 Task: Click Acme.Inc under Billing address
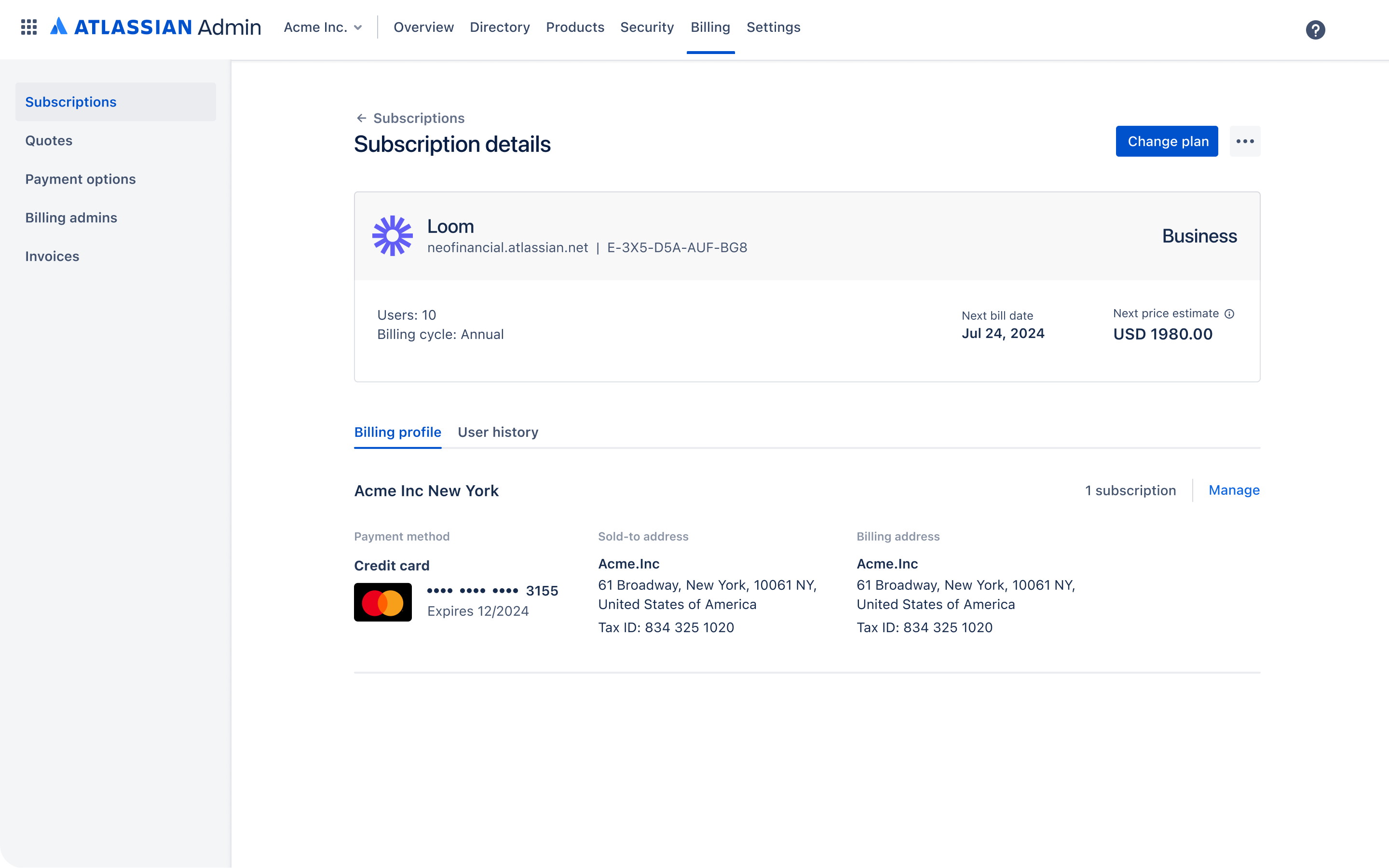pyautogui.click(x=887, y=564)
